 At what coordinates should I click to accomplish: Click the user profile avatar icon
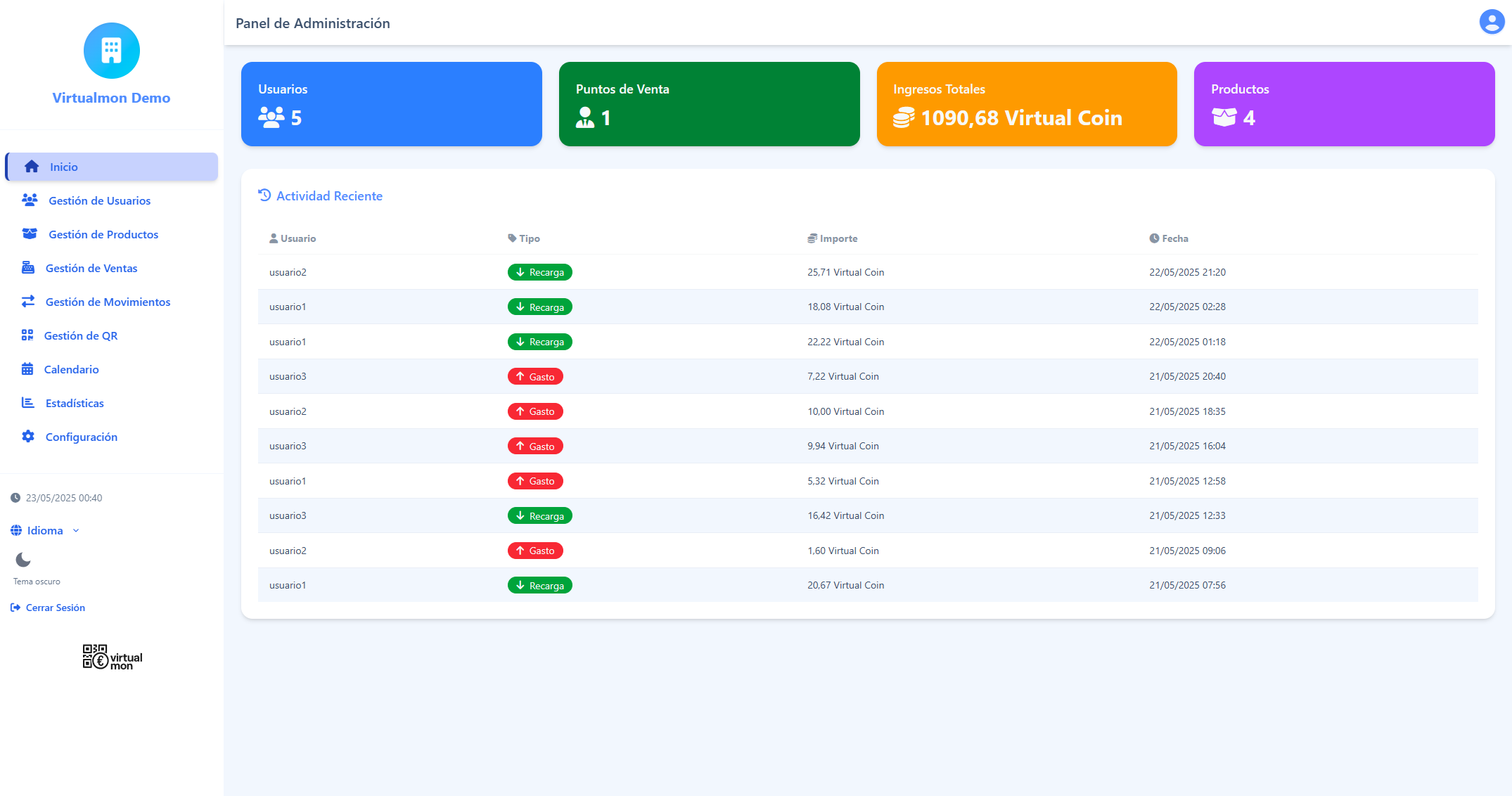pyautogui.click(x=1492, y=21)
